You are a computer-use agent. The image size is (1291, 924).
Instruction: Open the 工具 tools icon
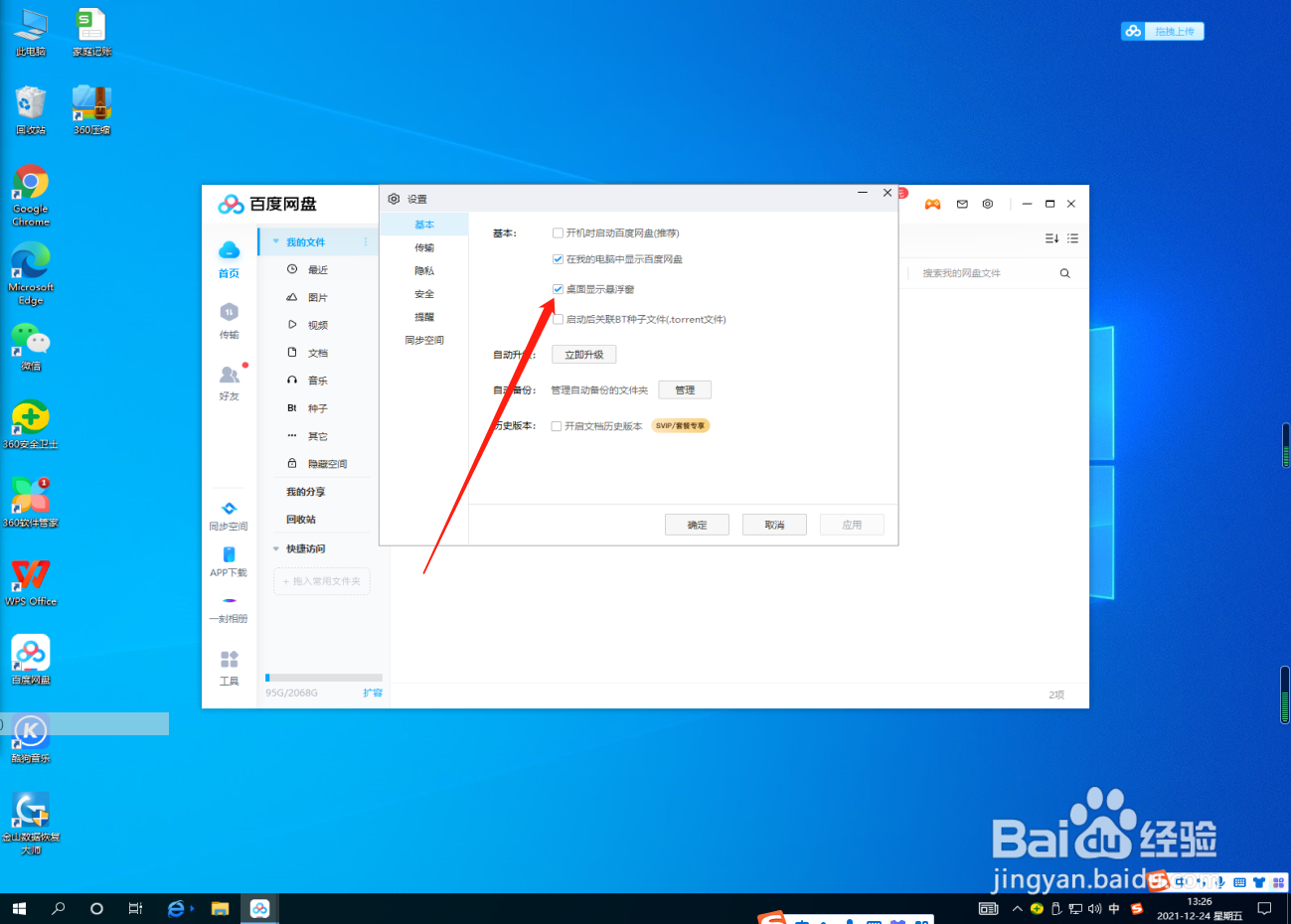(229, 667)
